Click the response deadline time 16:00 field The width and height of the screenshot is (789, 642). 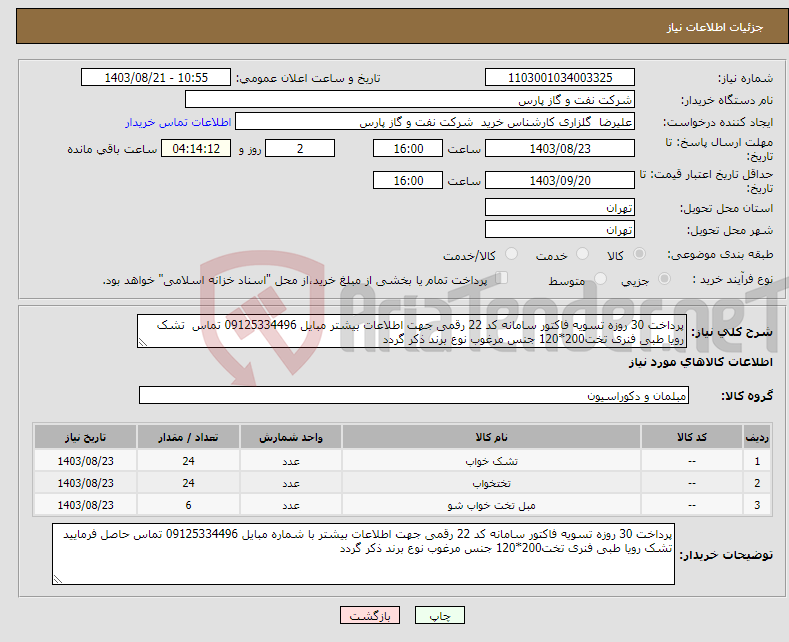coord(408,148)
